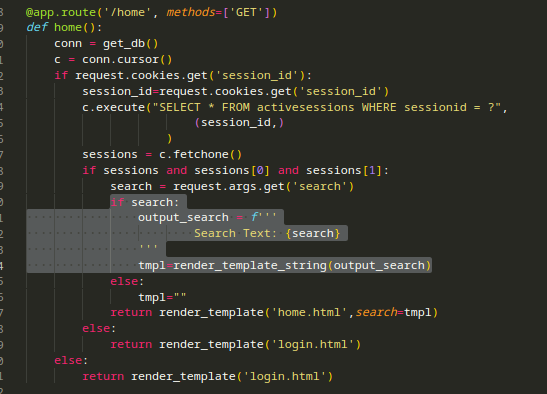Click the @app.route decorator text
The height and width of the screenshot is (394, 547).
point(61,13)
